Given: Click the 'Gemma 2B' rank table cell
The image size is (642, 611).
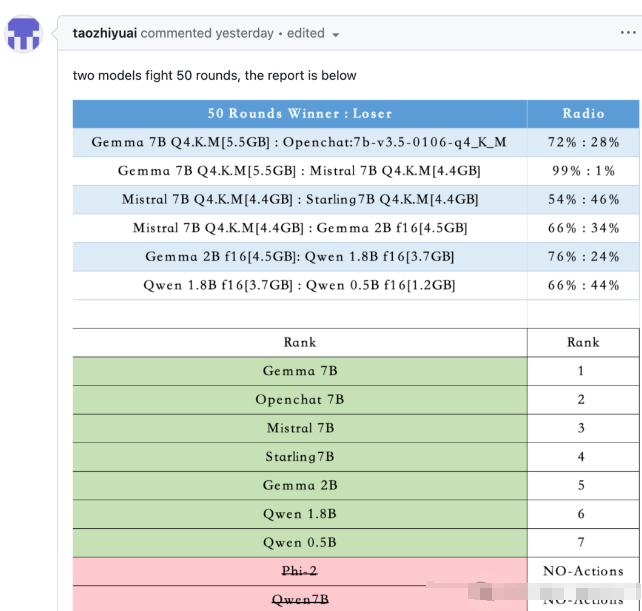Looking at the screenshot, I should coord(300,485).
